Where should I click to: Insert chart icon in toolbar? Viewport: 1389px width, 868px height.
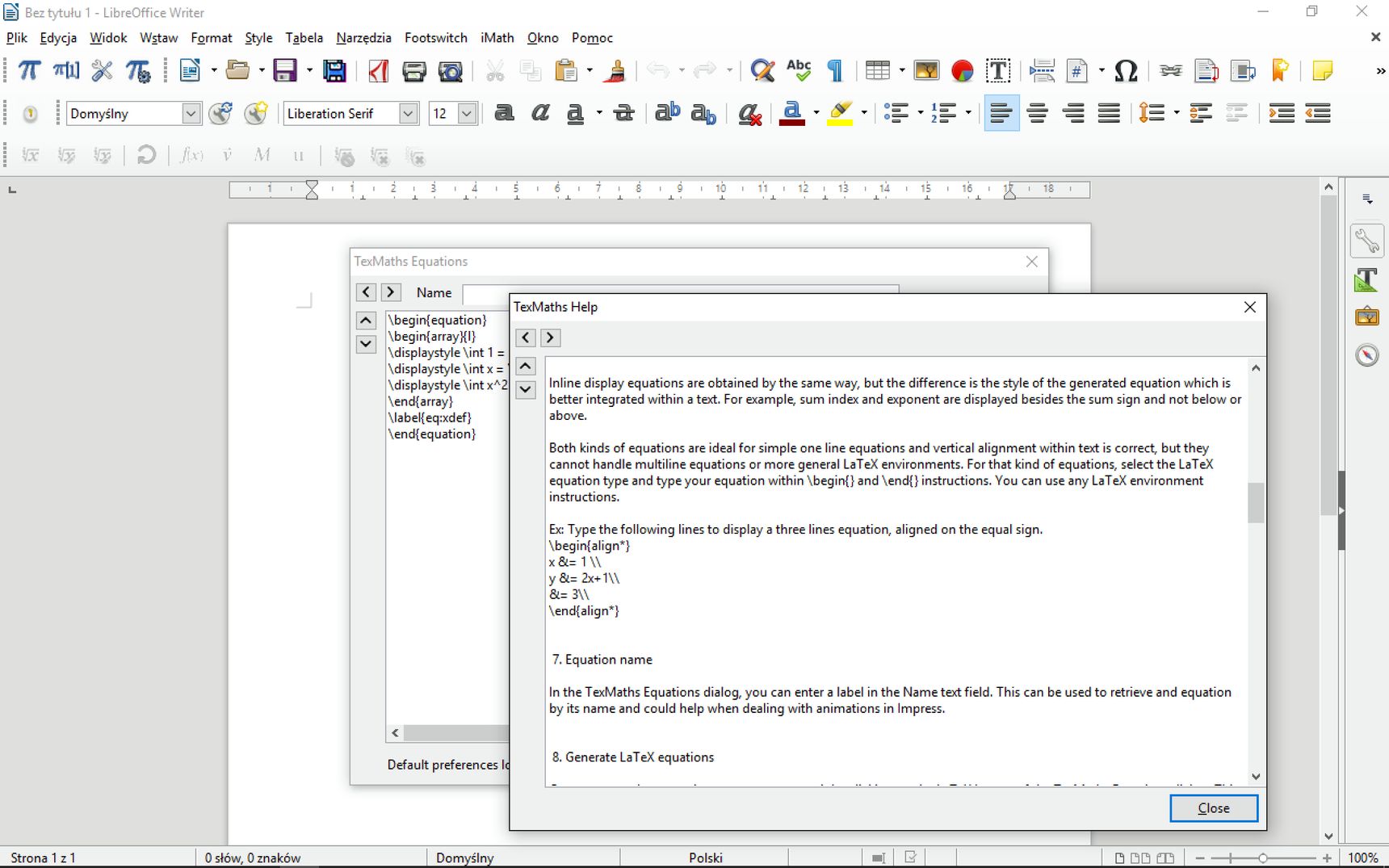pyautogui.click(x=962, y=71)
